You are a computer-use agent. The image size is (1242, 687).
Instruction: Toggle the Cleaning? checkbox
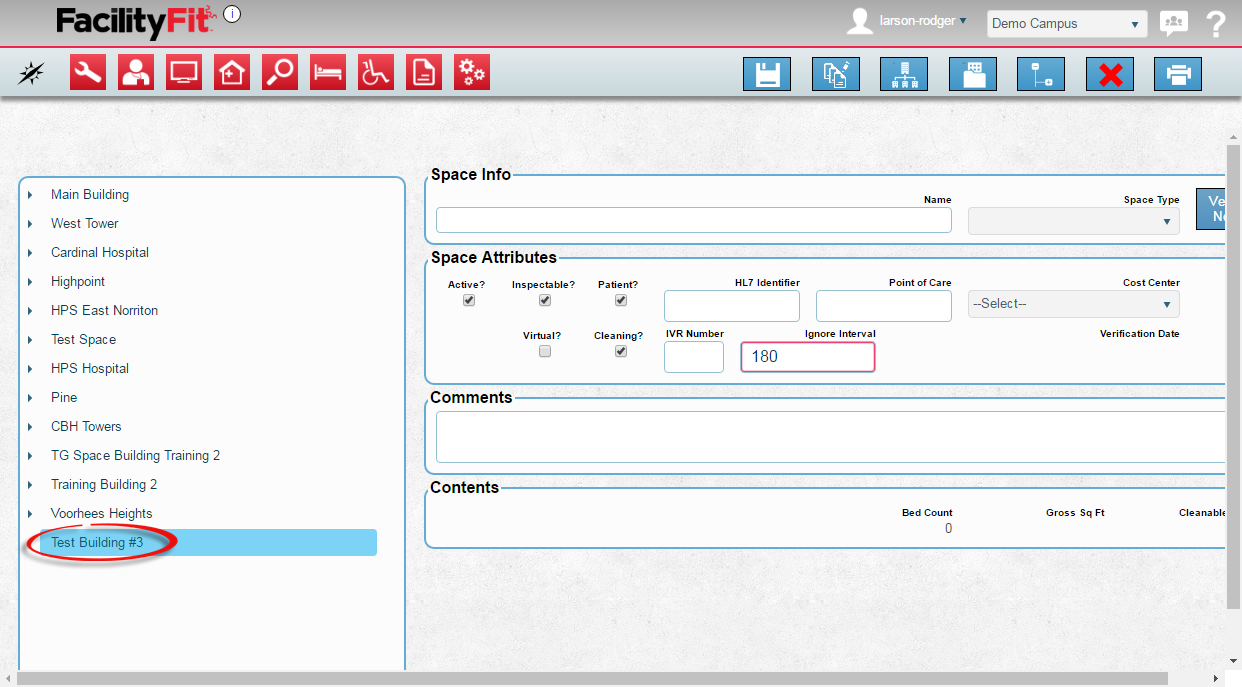point(621,352)
